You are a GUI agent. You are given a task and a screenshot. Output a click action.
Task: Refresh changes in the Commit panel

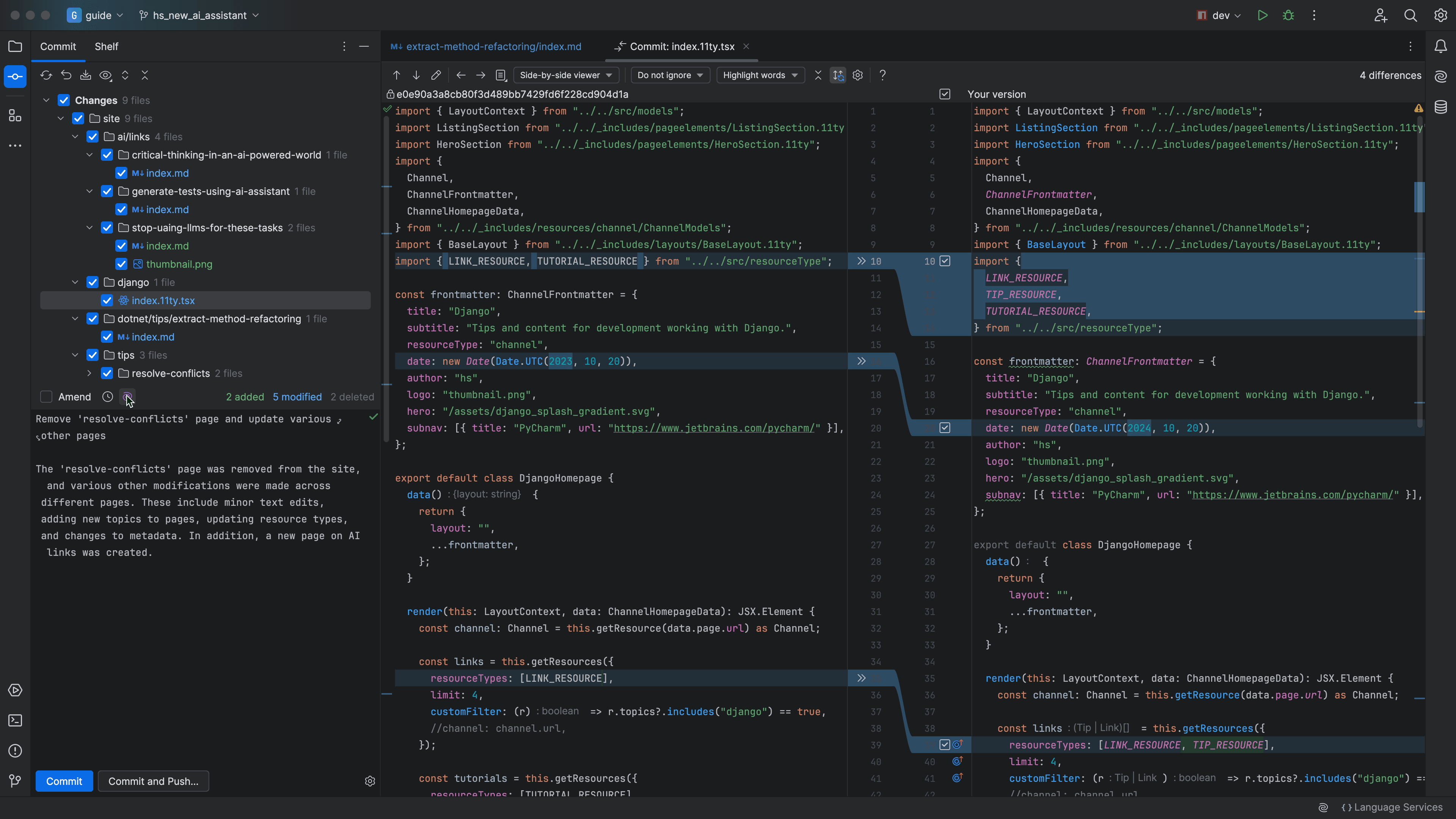(46, 75)
